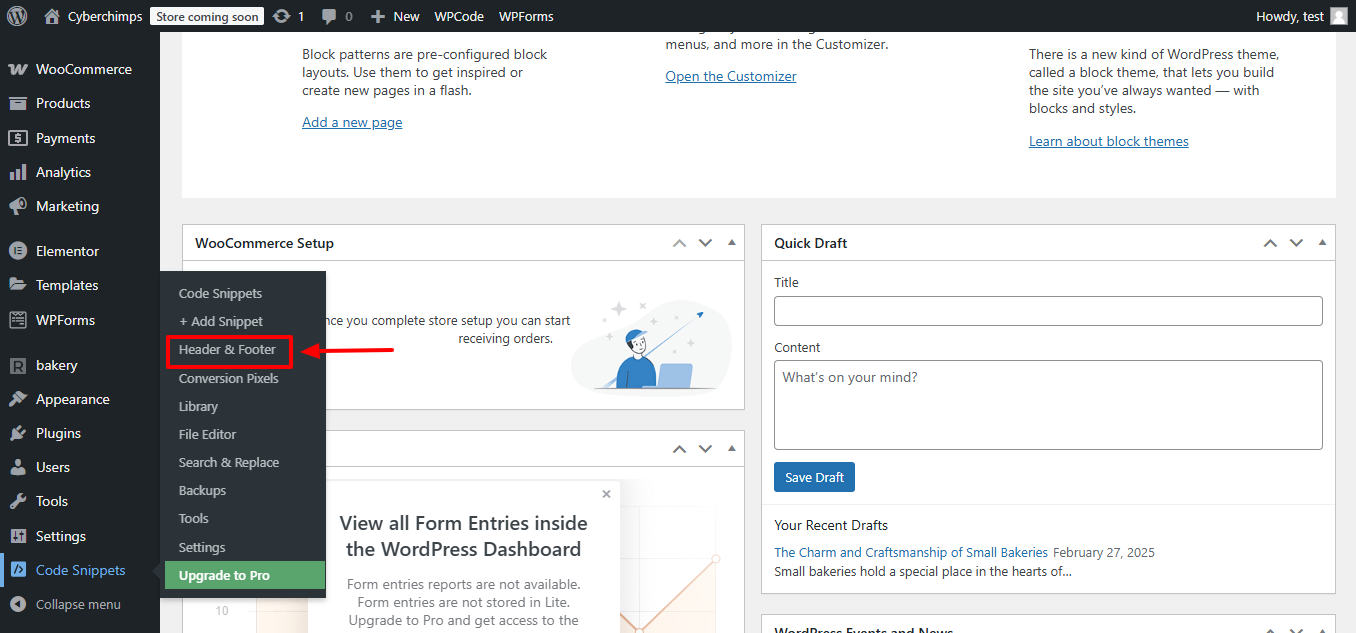Open Appearance menu label in sidebar
1356x633 pixels.
tap(73, 399)
